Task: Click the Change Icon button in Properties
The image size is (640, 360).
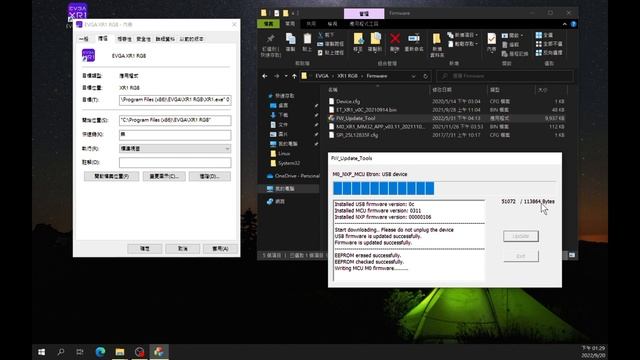Action: coord(164,176)
